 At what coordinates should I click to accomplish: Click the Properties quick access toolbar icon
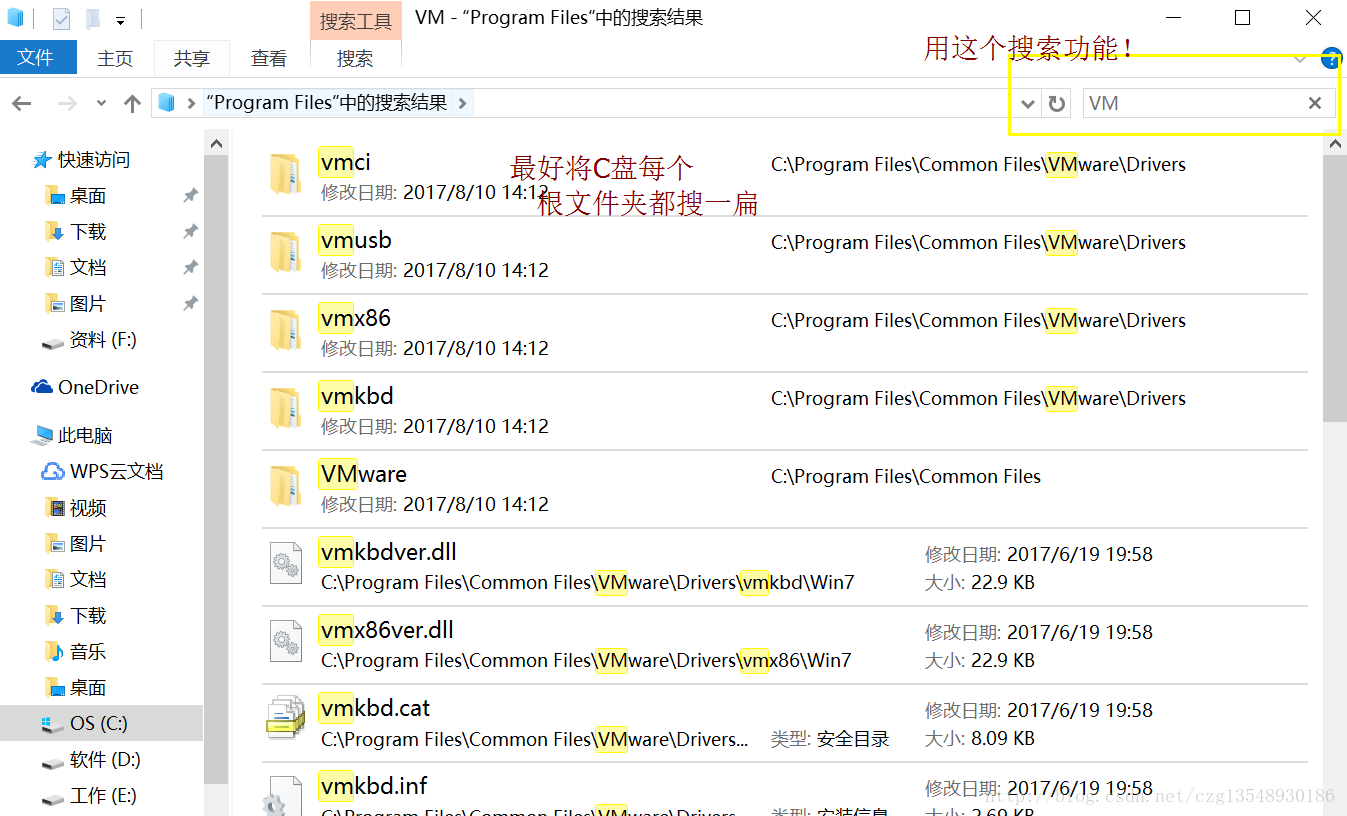coord(62,19)
